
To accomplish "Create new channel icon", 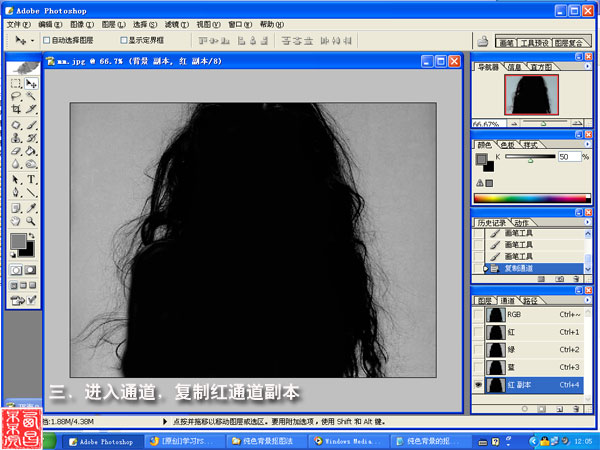I will click(559, 409).
